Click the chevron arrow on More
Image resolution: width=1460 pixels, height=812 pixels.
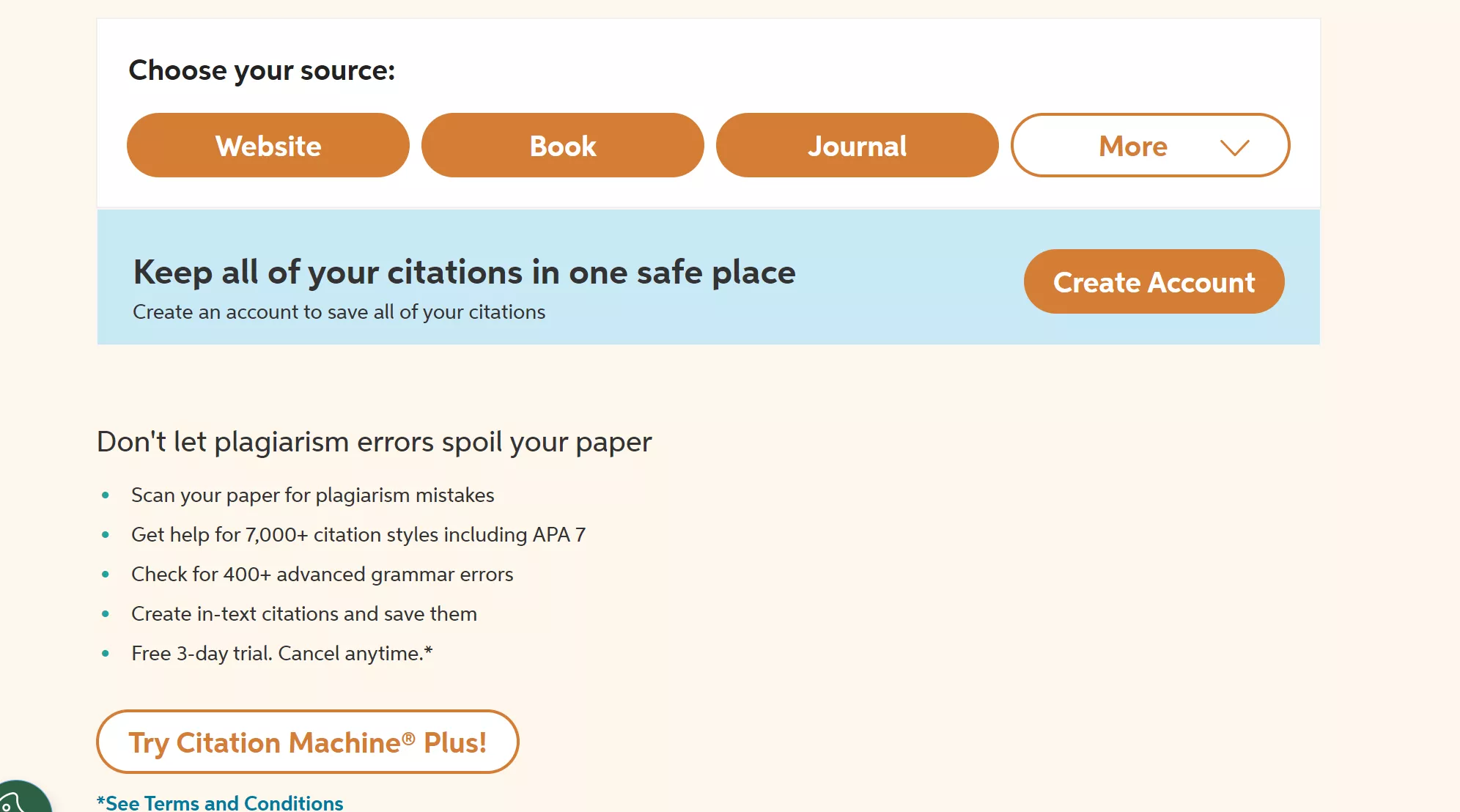(1235, 147)
